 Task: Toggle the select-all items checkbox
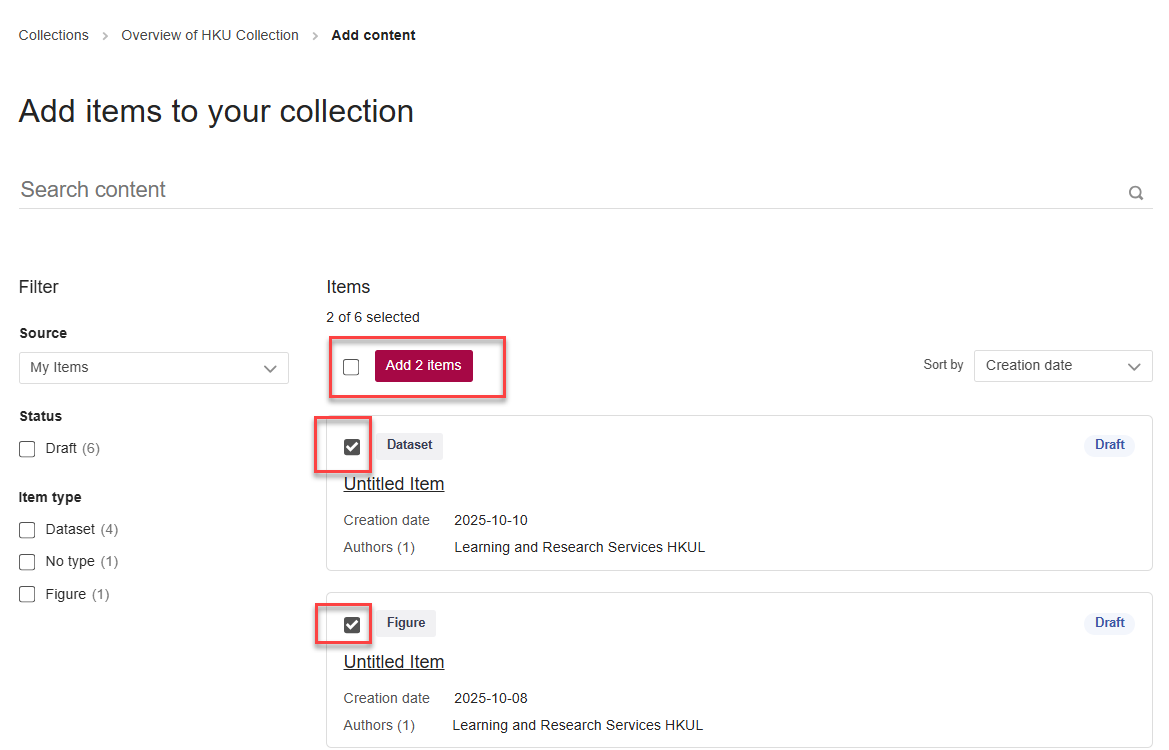pos(351,367)
